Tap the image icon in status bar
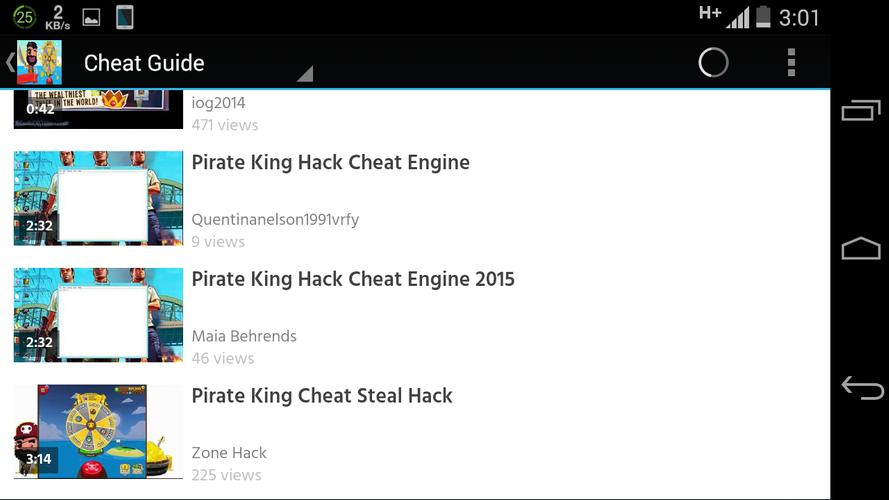This screenshot has height=500, width=889. [x=91, y=17]
